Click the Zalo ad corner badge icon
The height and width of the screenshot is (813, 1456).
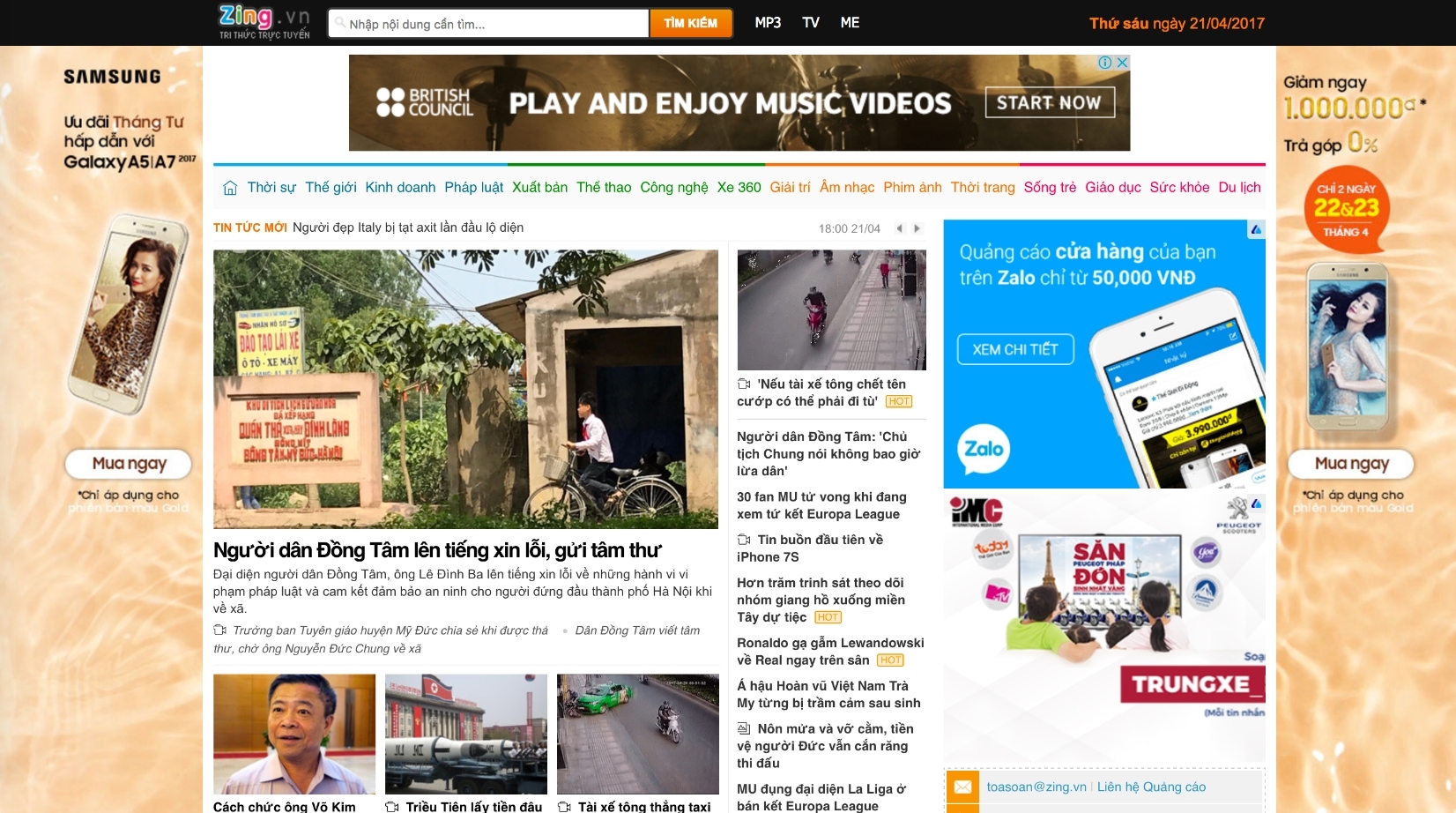(x=1256, y=229)
